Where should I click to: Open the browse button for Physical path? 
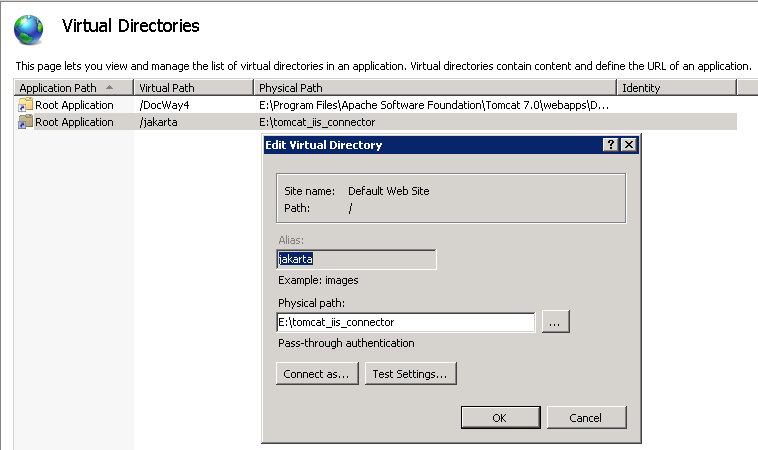click(x=556, y=322)
